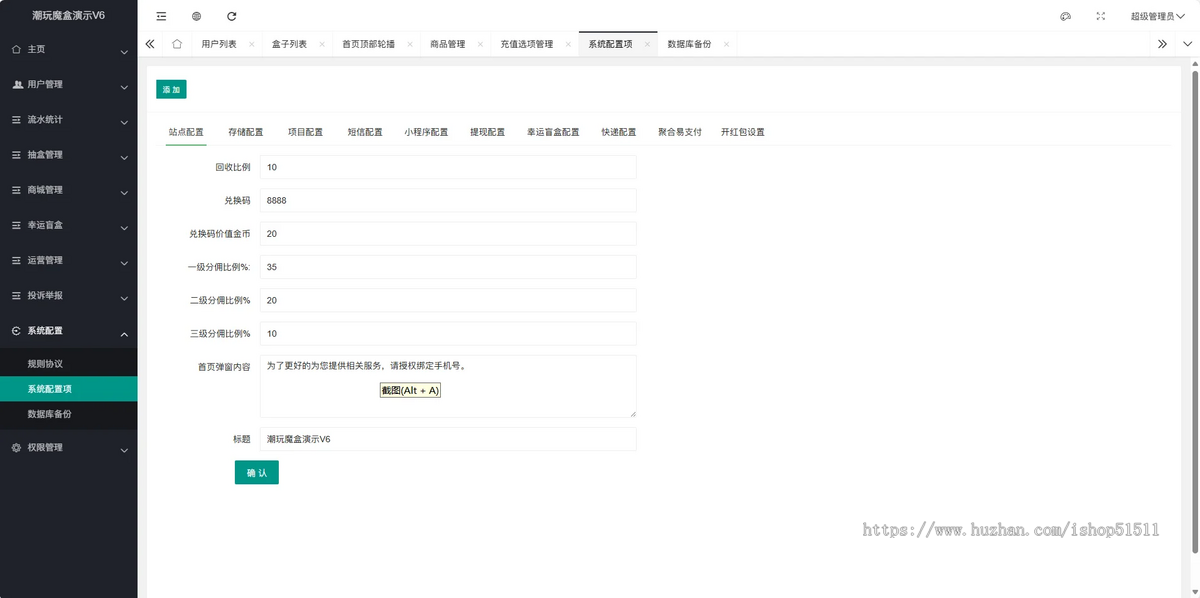Click the 回收比例 input field

coord(448,167)
